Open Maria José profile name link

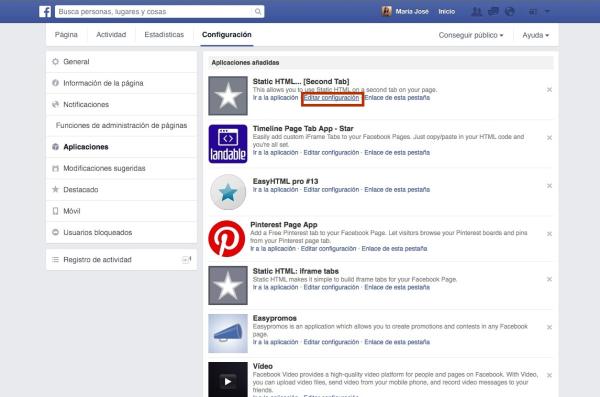coord(412,11)
